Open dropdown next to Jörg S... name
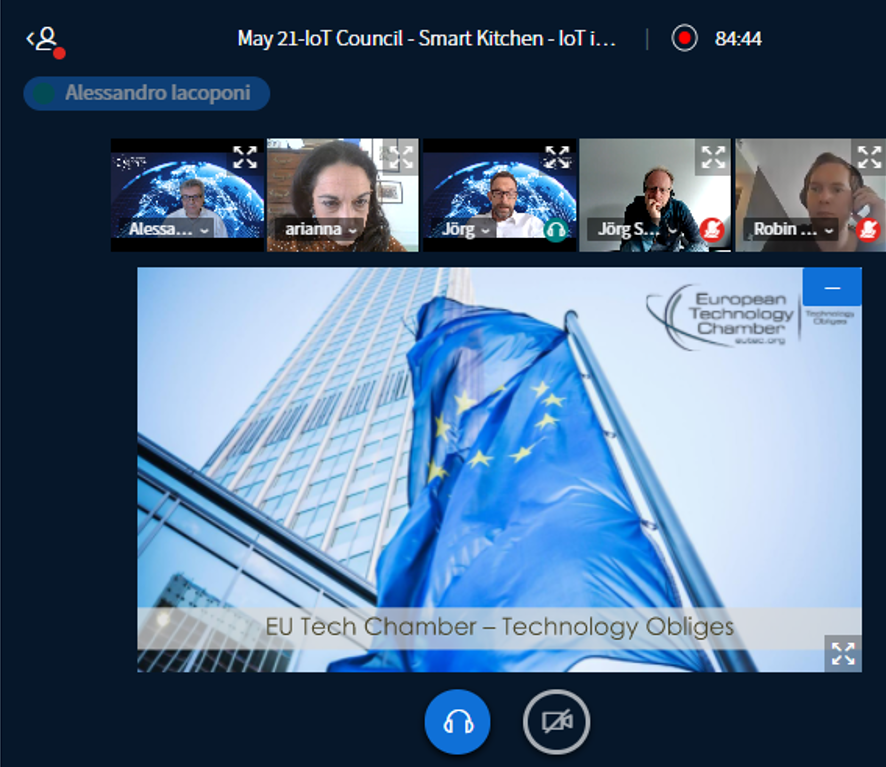 tap(672, 231)
